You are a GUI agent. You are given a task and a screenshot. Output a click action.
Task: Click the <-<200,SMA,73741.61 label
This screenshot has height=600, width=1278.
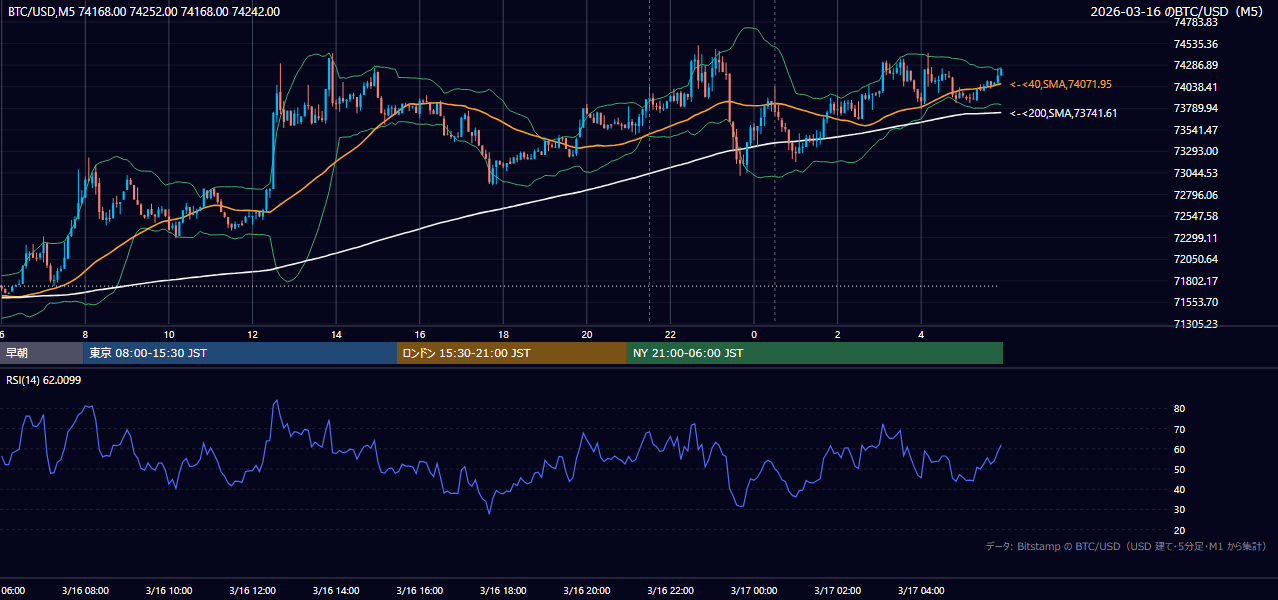point(1064,113)
